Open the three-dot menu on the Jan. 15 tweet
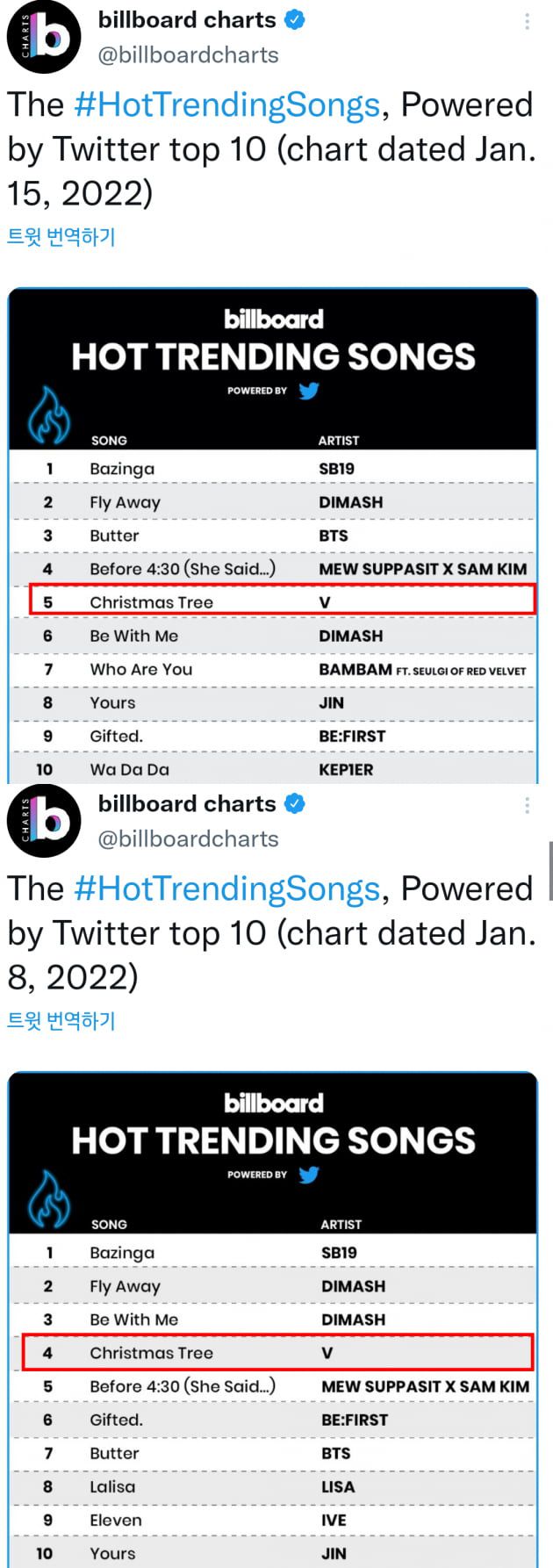 527,22
